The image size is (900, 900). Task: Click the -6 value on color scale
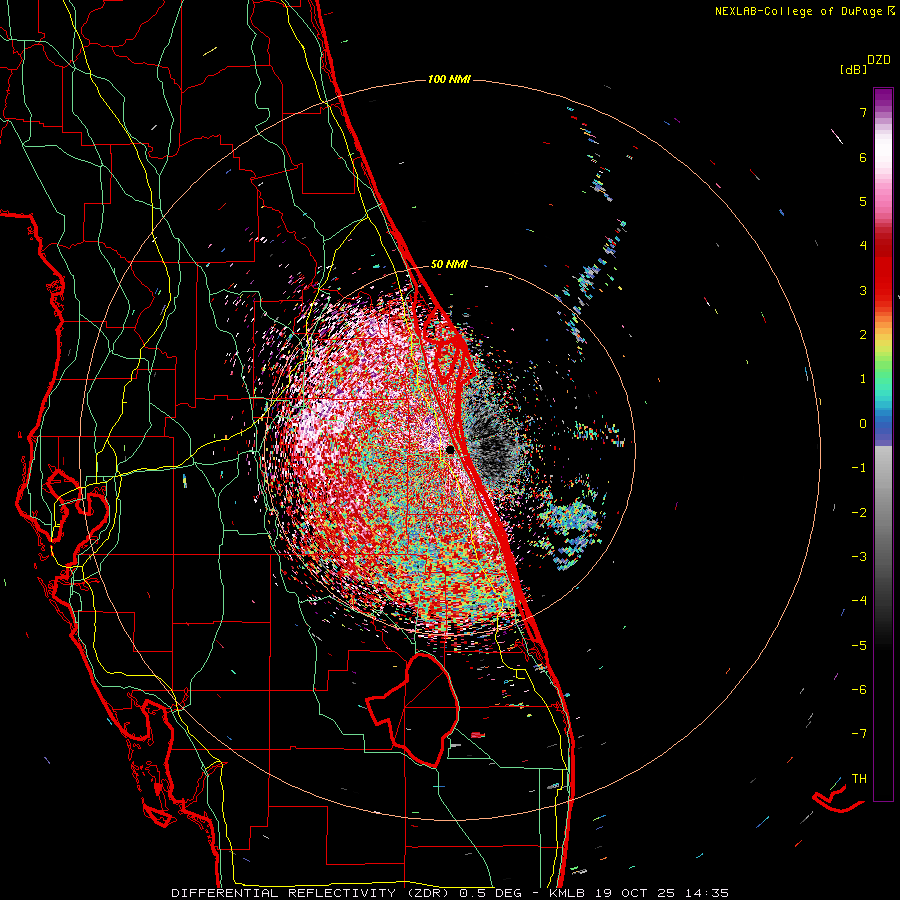[x=859, y=690]
